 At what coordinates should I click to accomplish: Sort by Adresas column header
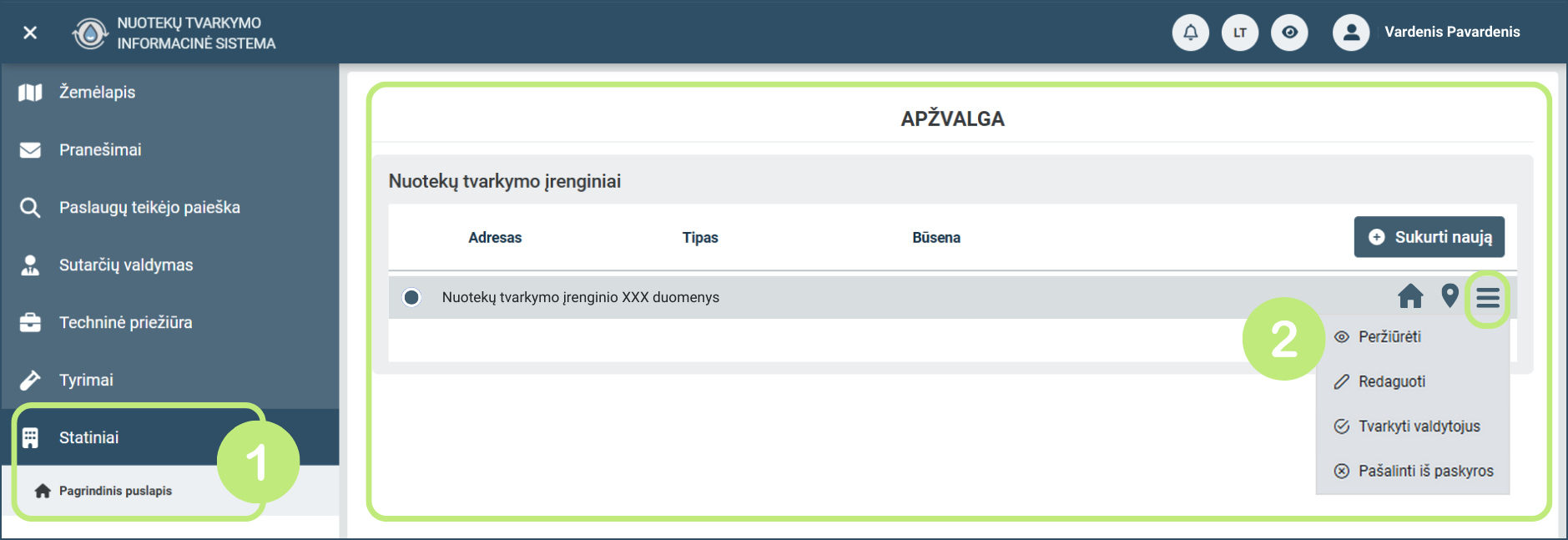coord(495,238)
